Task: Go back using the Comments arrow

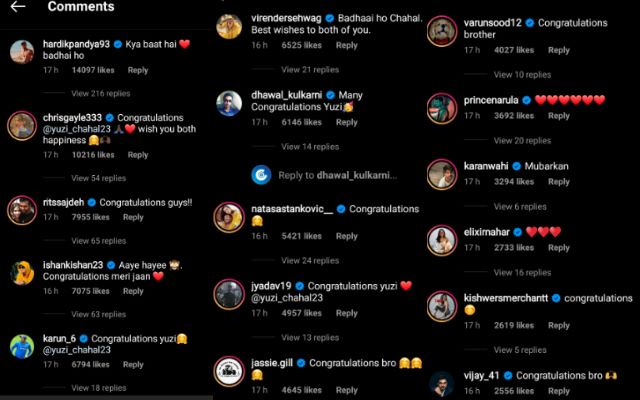Action: 18,7
